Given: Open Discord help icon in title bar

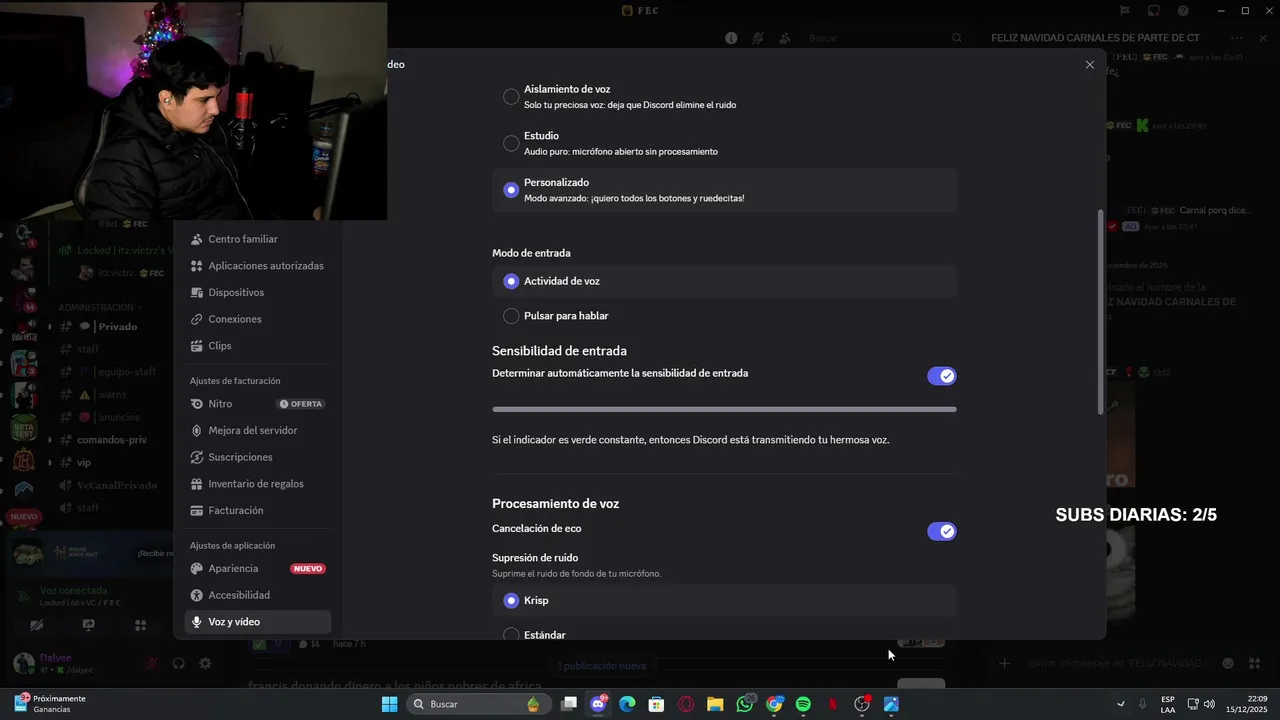Looking at the screenshot, I should (1184, 10).
